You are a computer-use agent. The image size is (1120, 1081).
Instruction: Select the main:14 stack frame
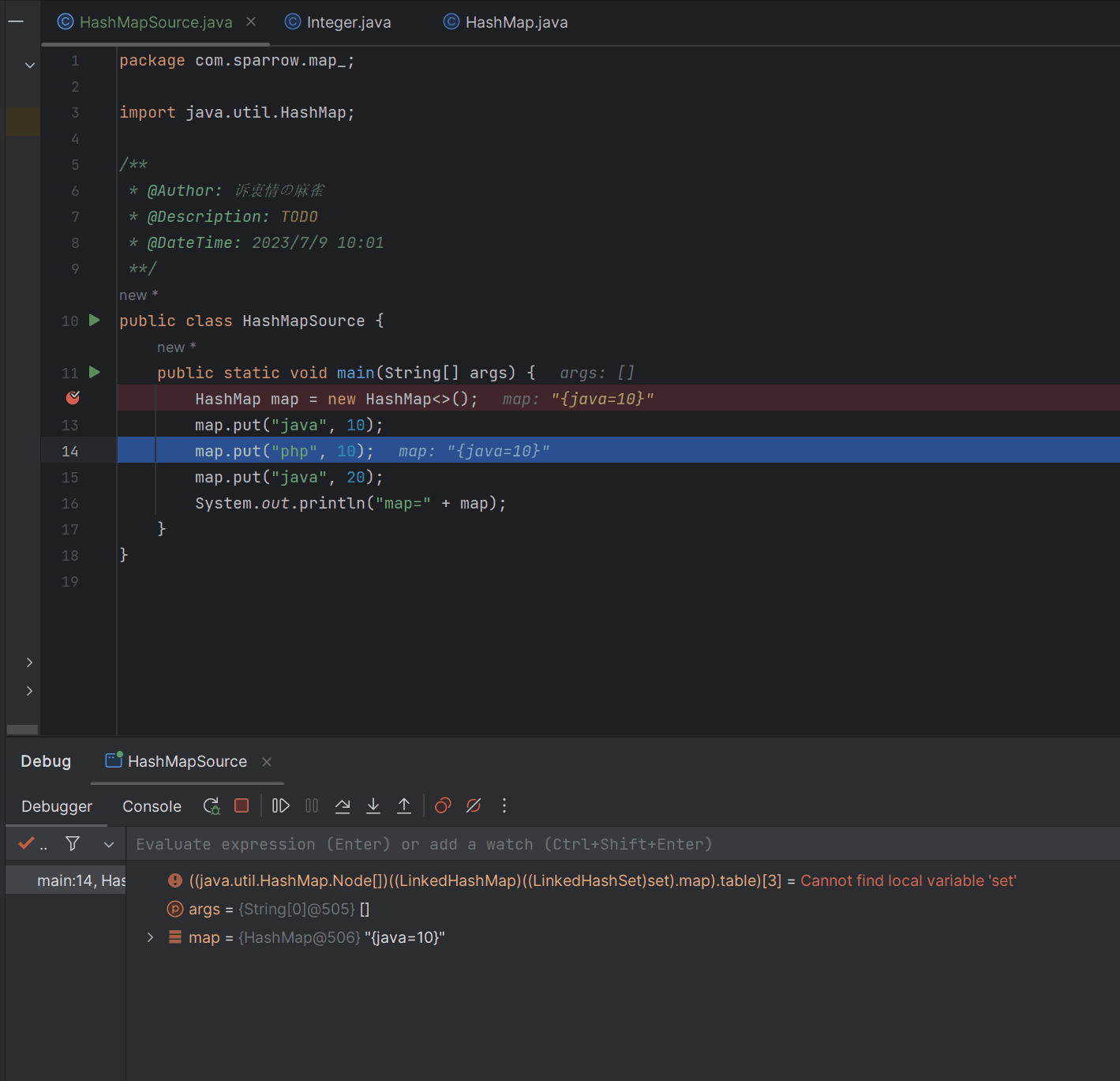[x=66, y=880]
